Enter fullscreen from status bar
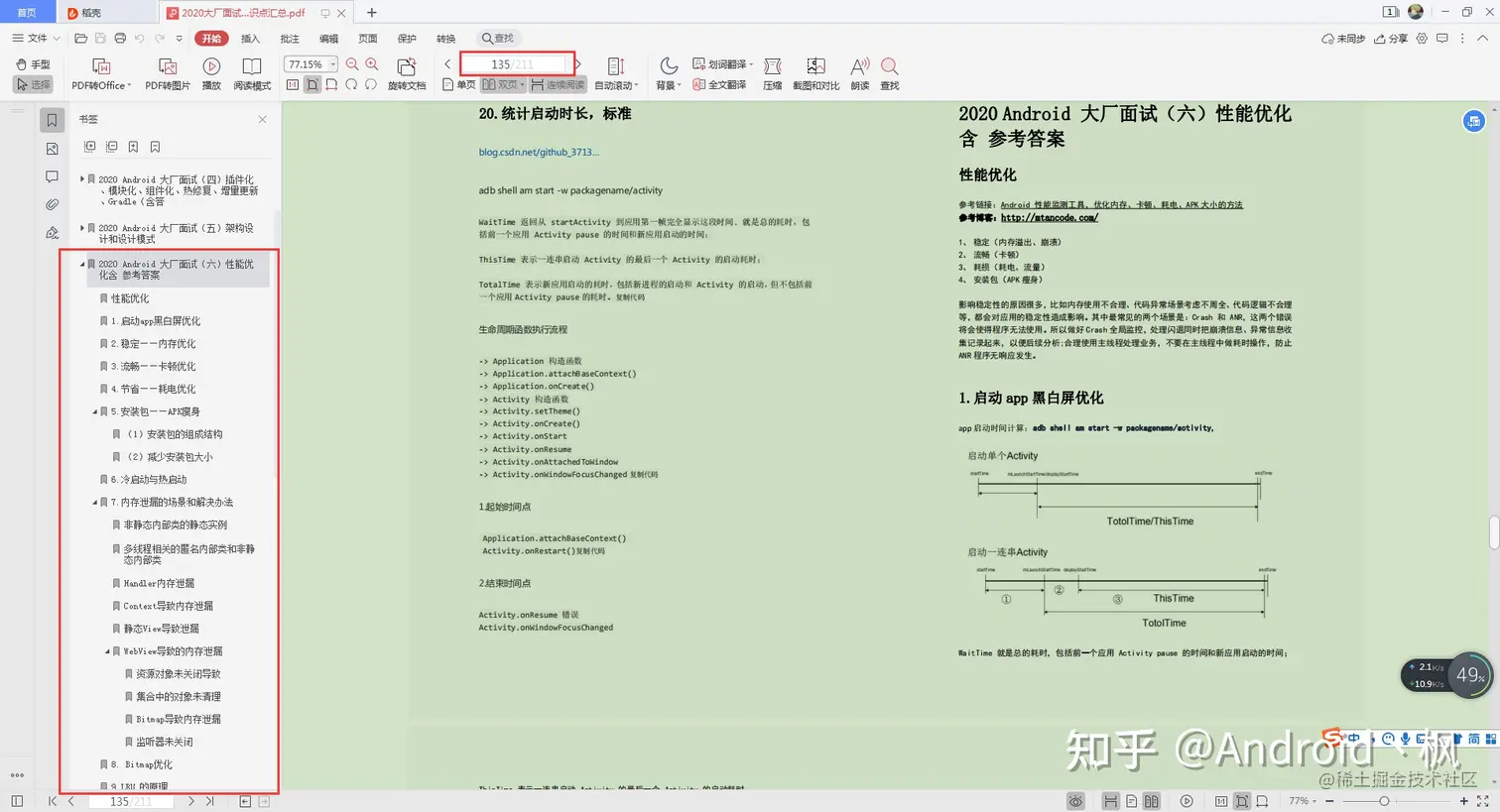1500x812 pixels. tap(1483, 801)
